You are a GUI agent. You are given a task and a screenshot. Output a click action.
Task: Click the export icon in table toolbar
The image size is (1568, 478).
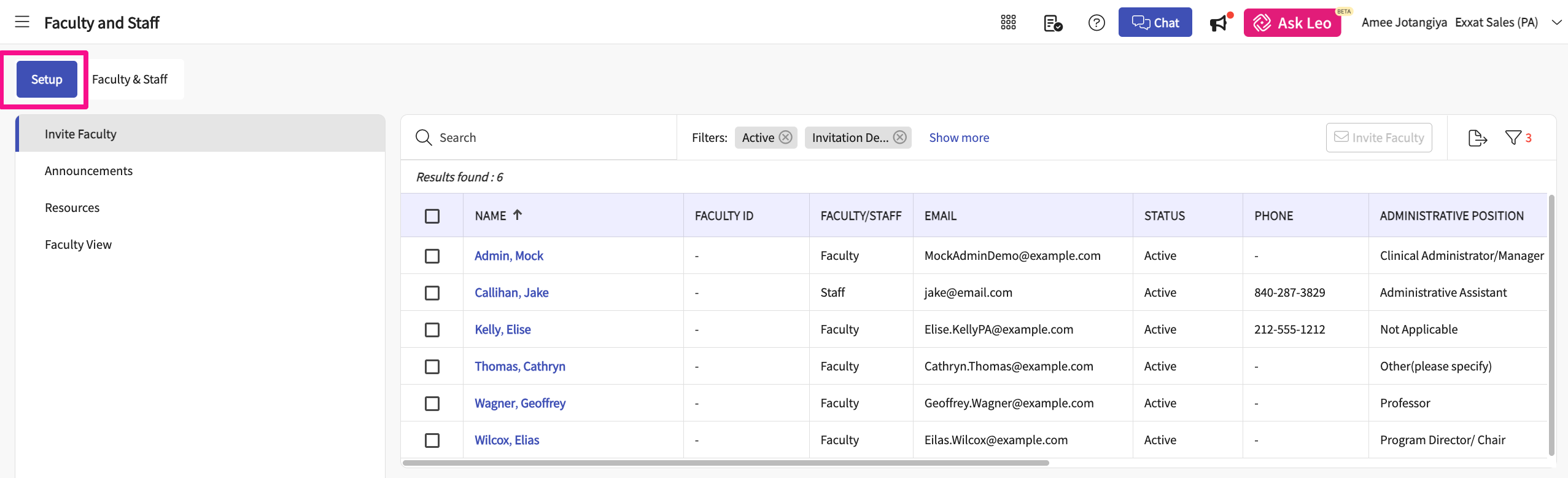1477,138
